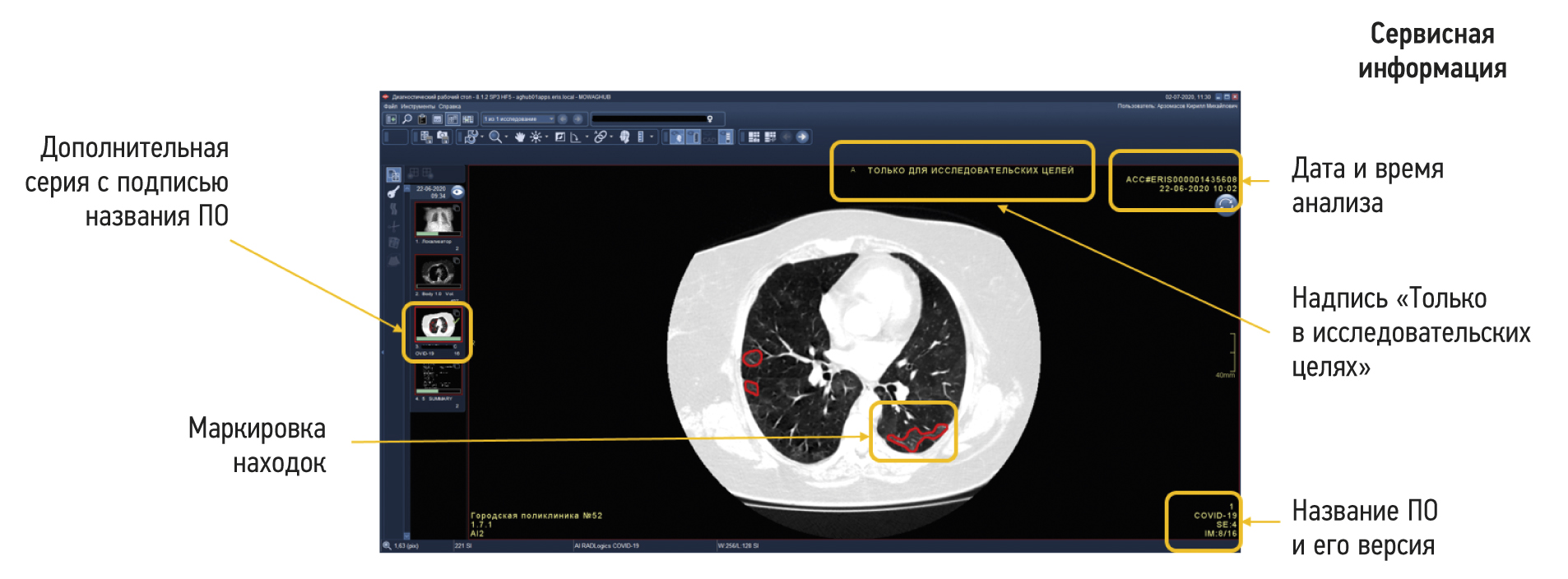Expand the zoom tool dropdown arrow
This screenshot has width=1568, height=579.
point(506,137)
